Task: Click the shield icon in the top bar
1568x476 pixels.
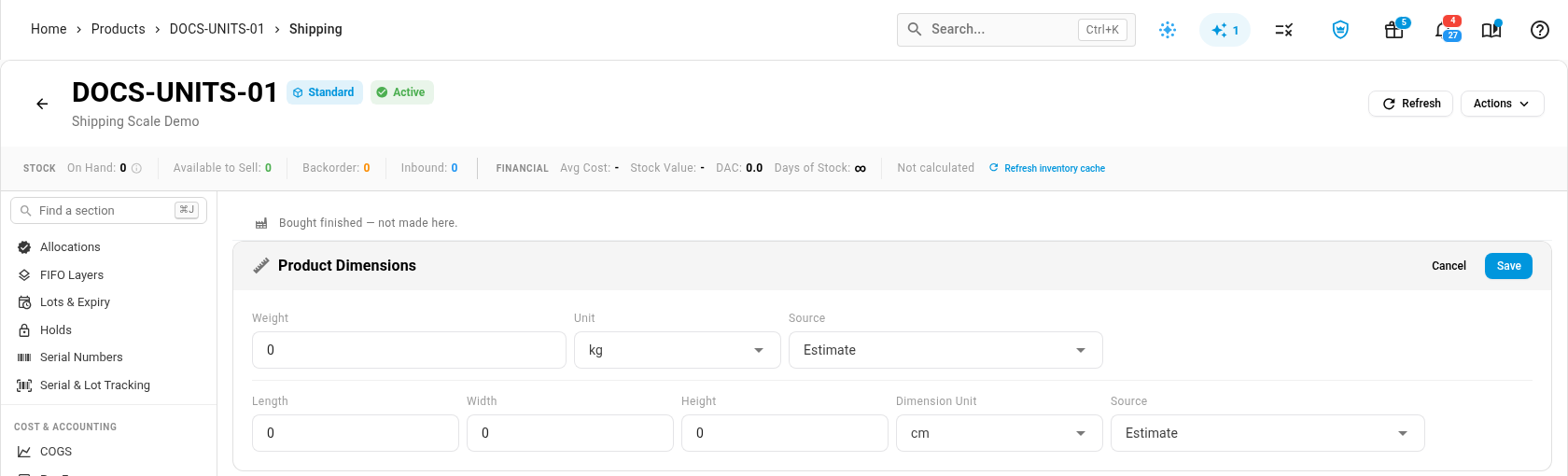Action: tap(1340, 30)
